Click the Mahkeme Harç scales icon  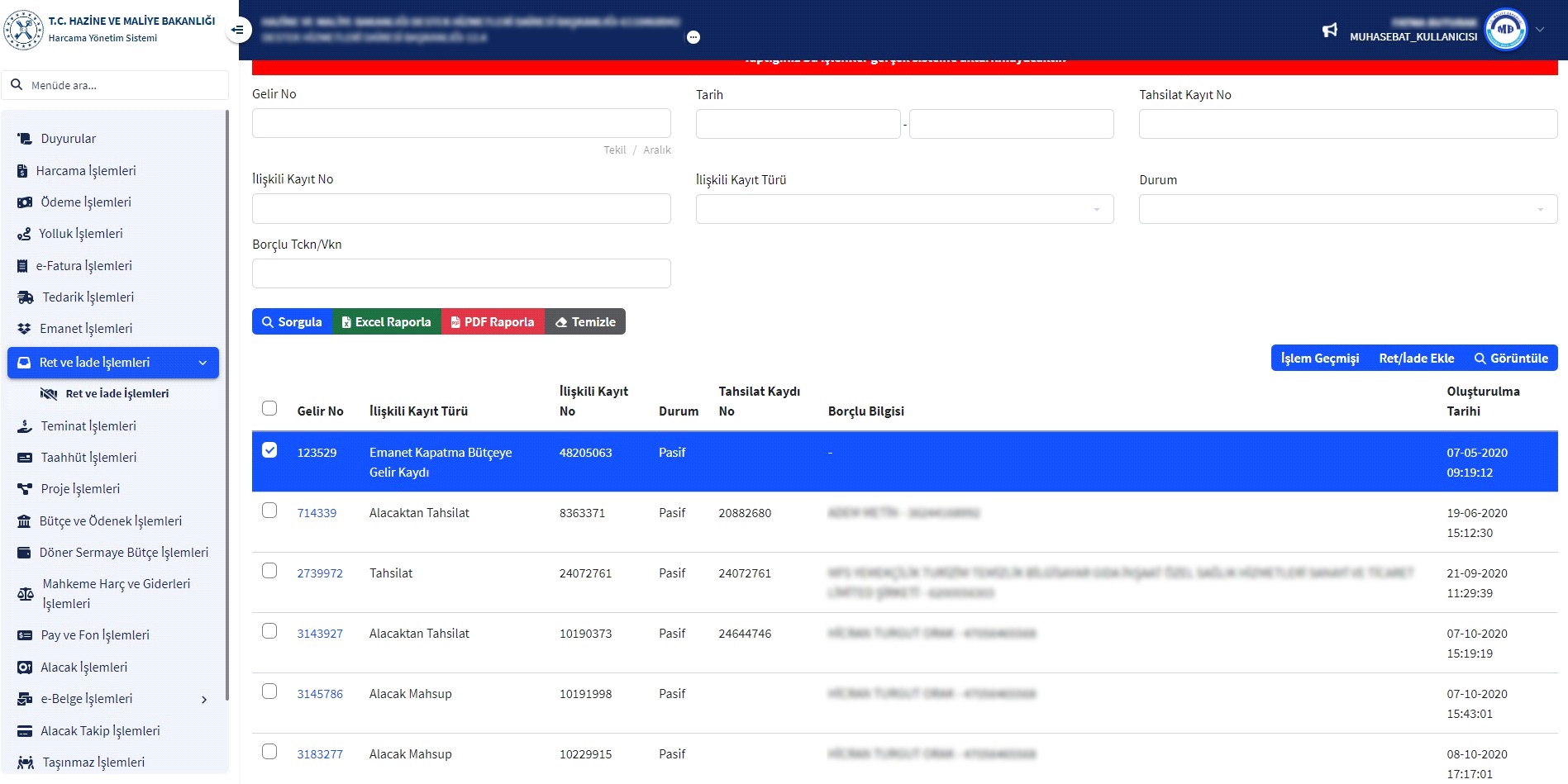tap(26, 594)
